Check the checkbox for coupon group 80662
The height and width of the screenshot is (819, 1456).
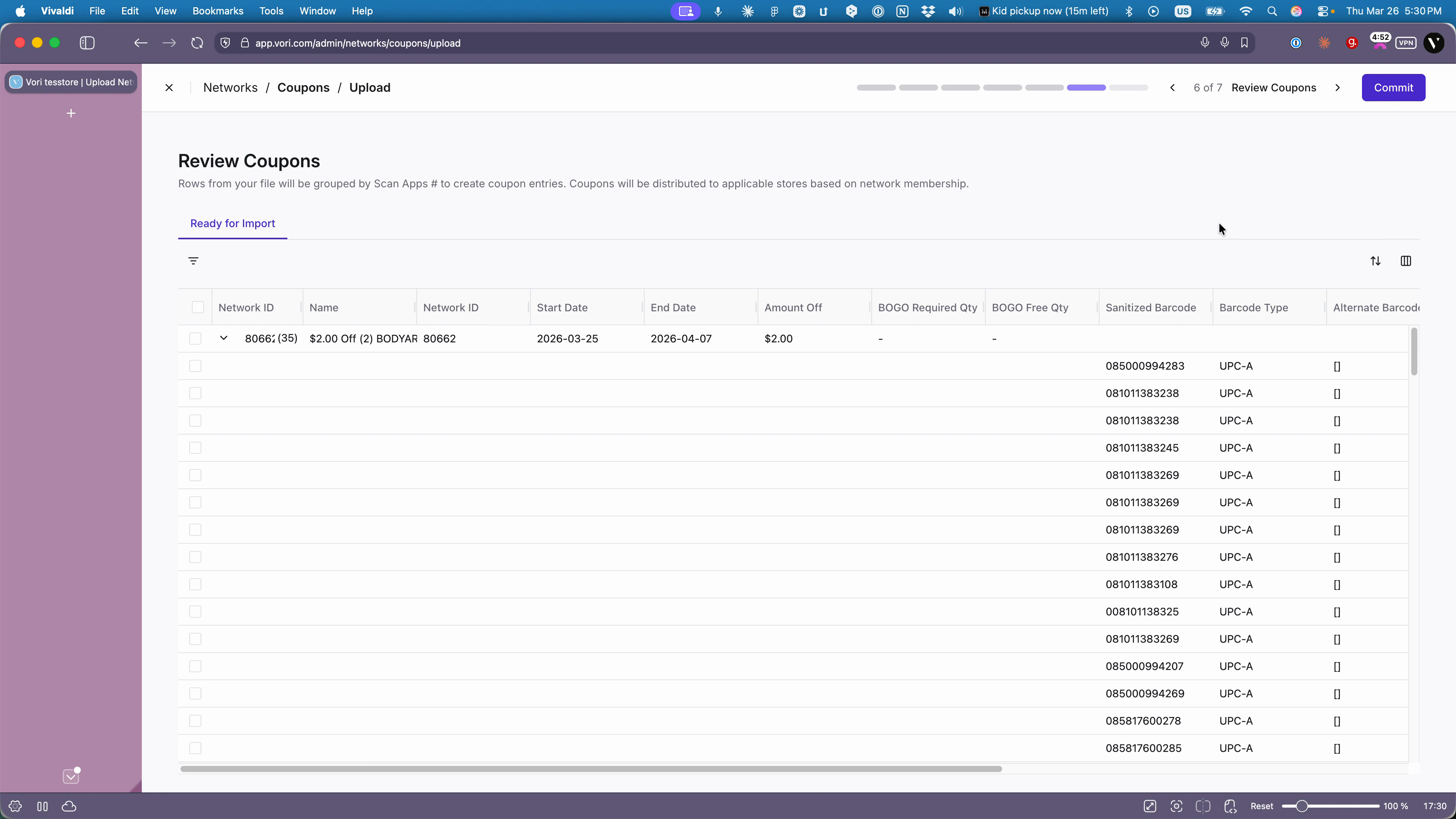[x=195, y=339]
